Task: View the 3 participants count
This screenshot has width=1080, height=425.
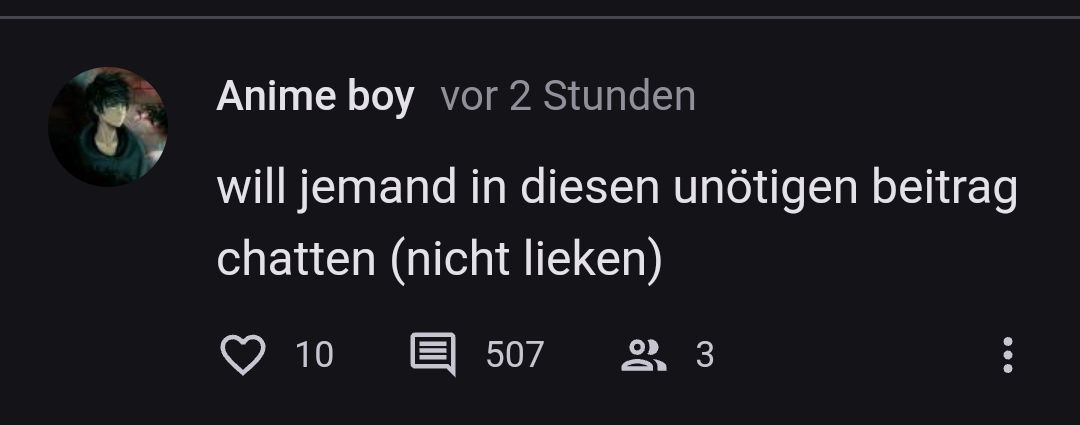Action: (x=705, y=355)
